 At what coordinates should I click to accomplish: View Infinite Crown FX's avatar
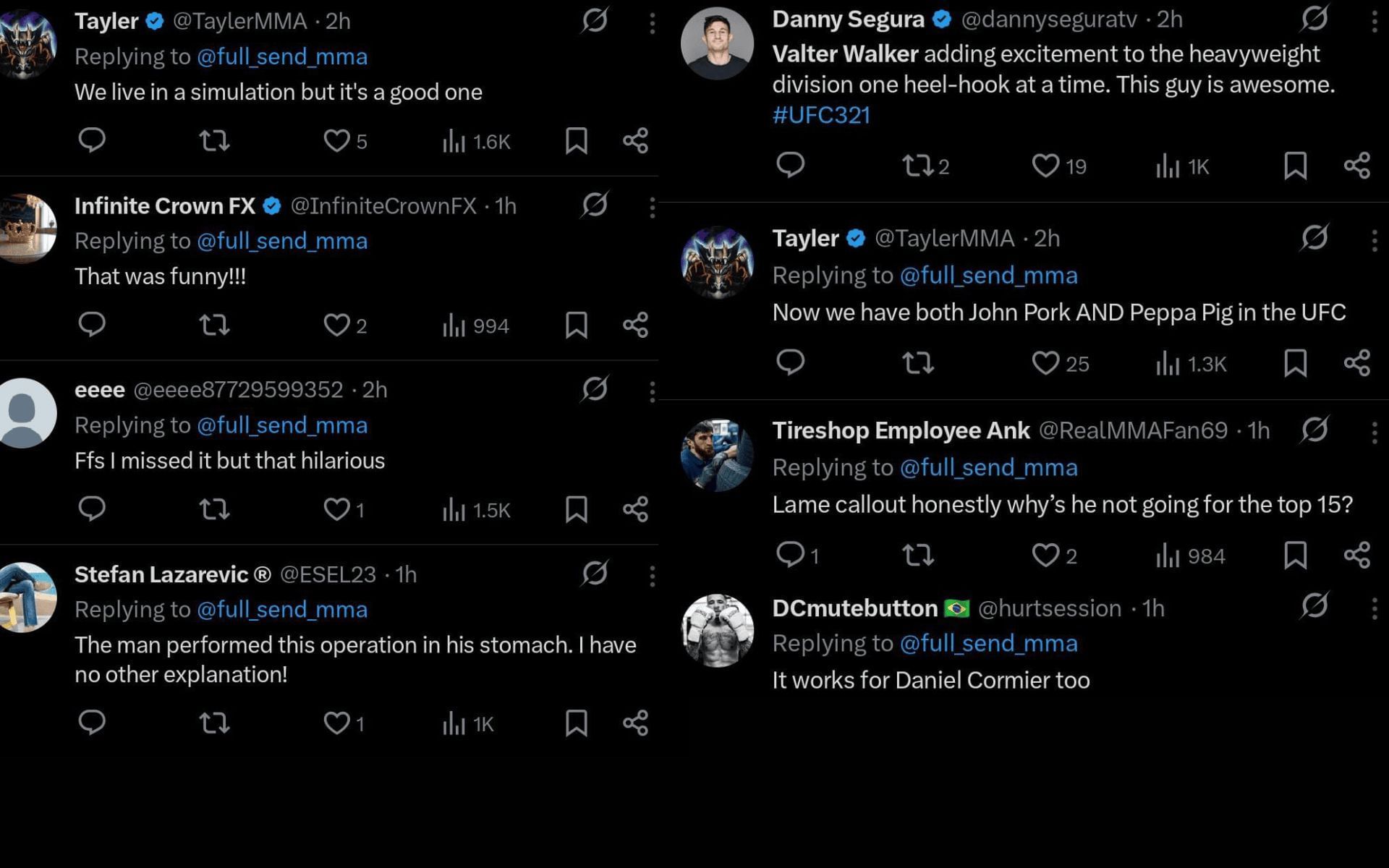click(x=27, y=228)
